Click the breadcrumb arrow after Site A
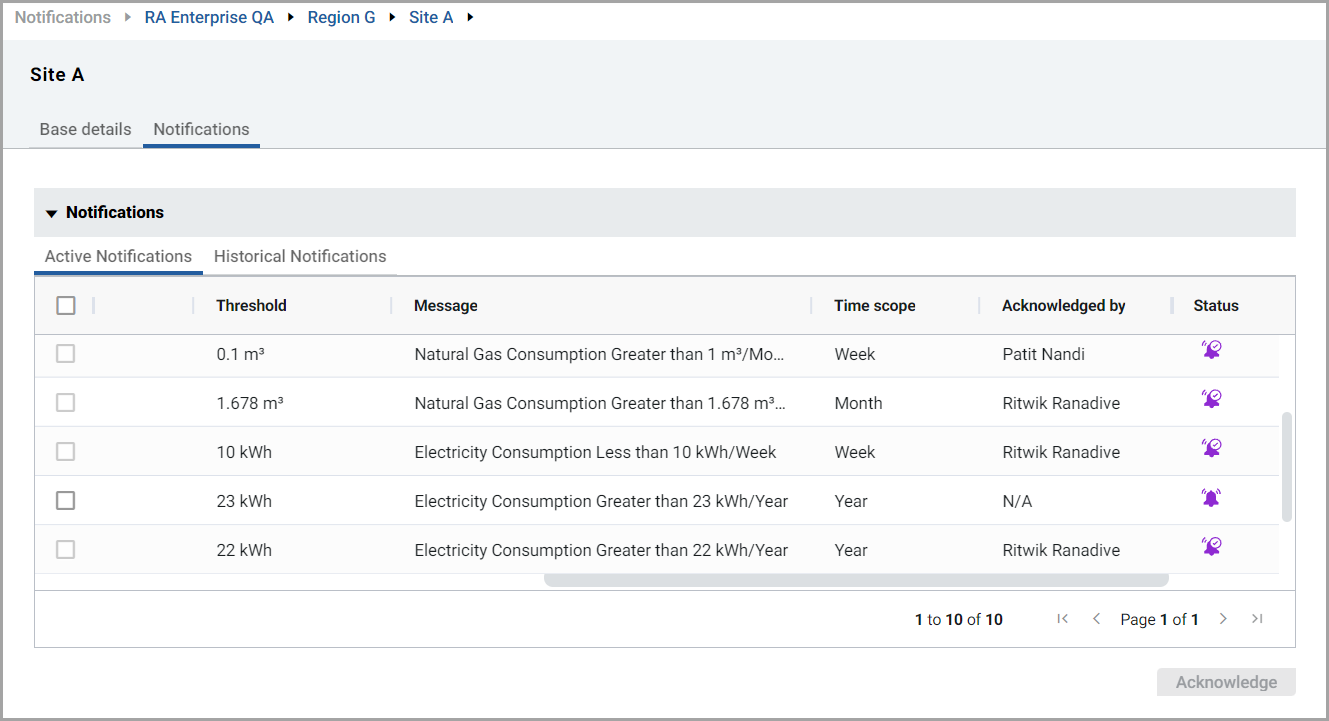Viewport: 1329px width, 721px height. pyautogui.click(x=468, y=17)
